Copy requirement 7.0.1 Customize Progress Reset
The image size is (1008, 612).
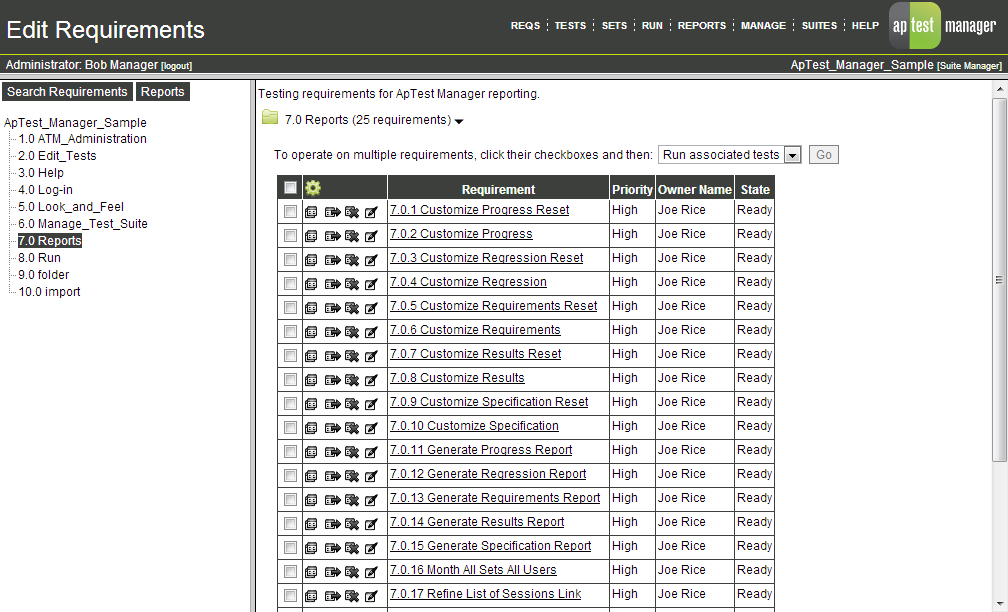pyautogui.click(x=311, y=212)
